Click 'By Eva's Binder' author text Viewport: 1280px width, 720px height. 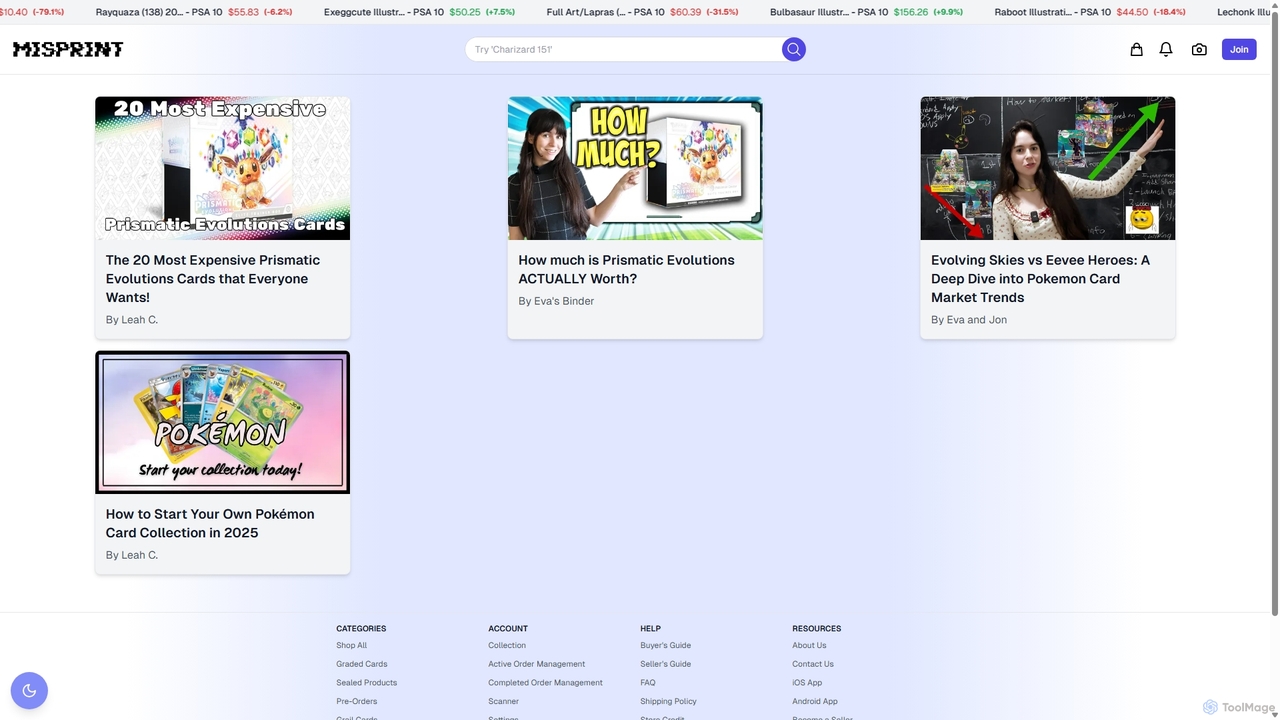(x=556, y=301)
